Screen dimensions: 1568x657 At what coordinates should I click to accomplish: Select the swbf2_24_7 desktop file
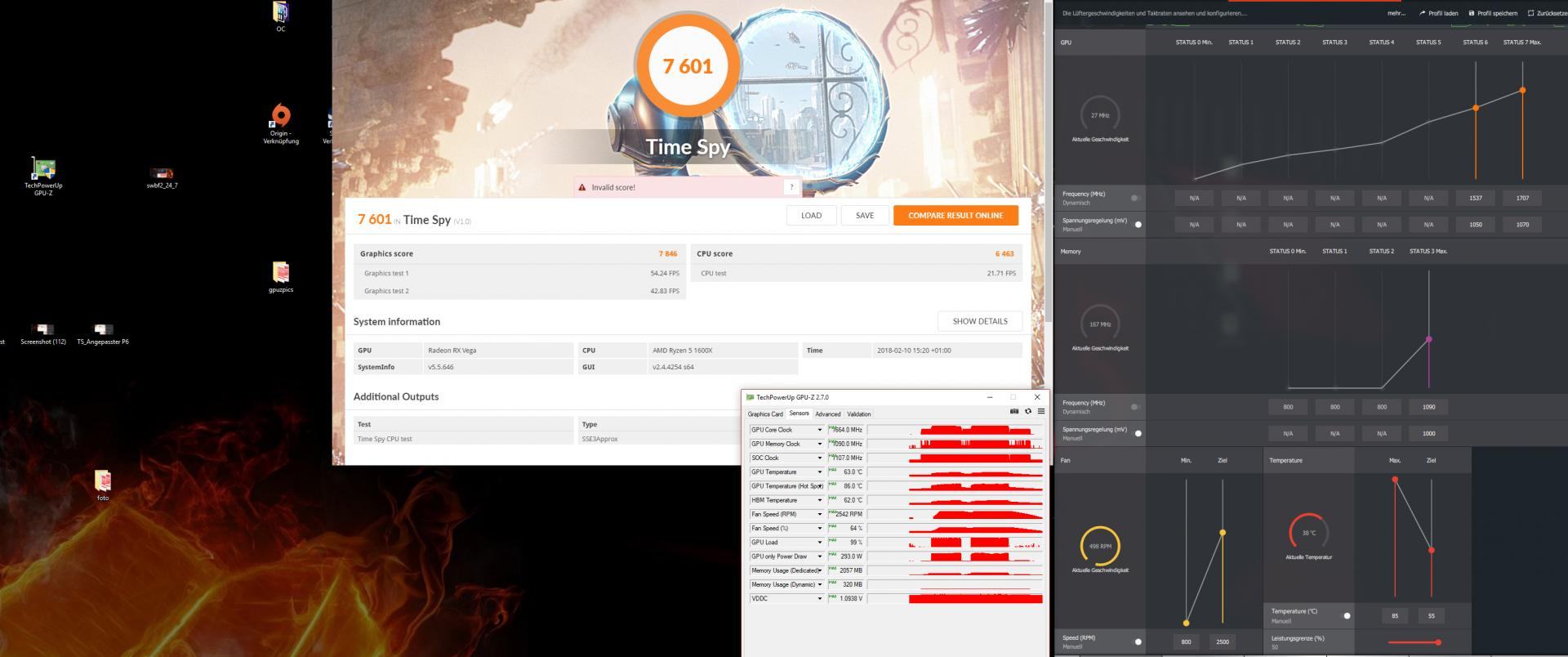[x=162, y=178]
